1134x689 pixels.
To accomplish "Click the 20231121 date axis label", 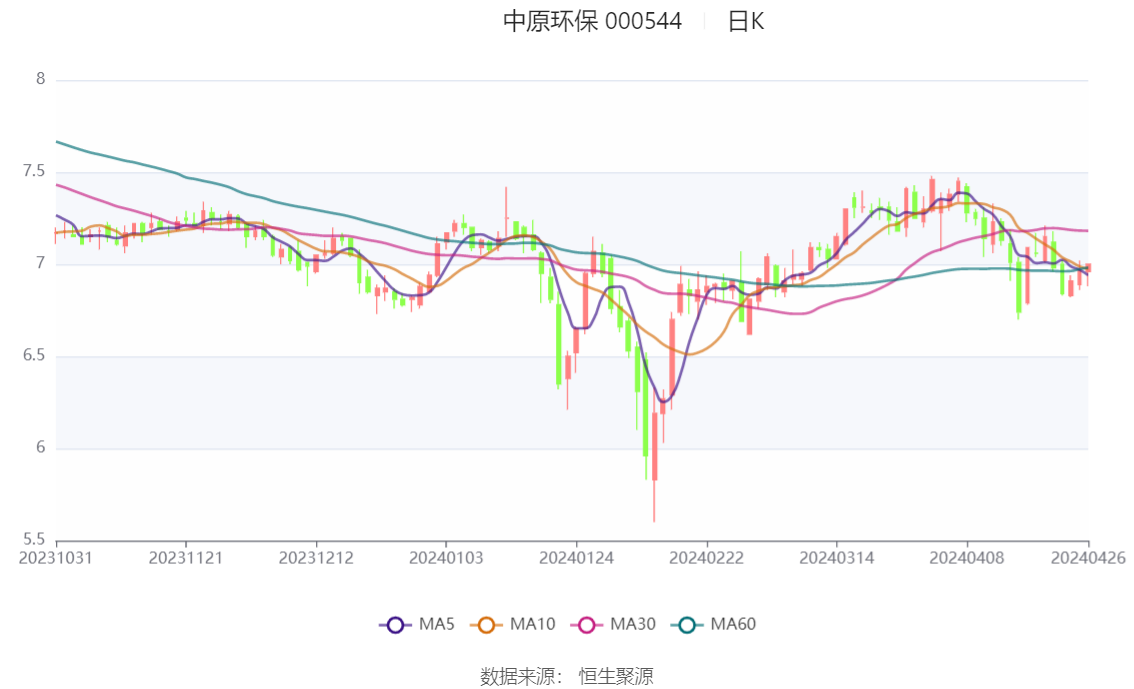I will [186, 558].
